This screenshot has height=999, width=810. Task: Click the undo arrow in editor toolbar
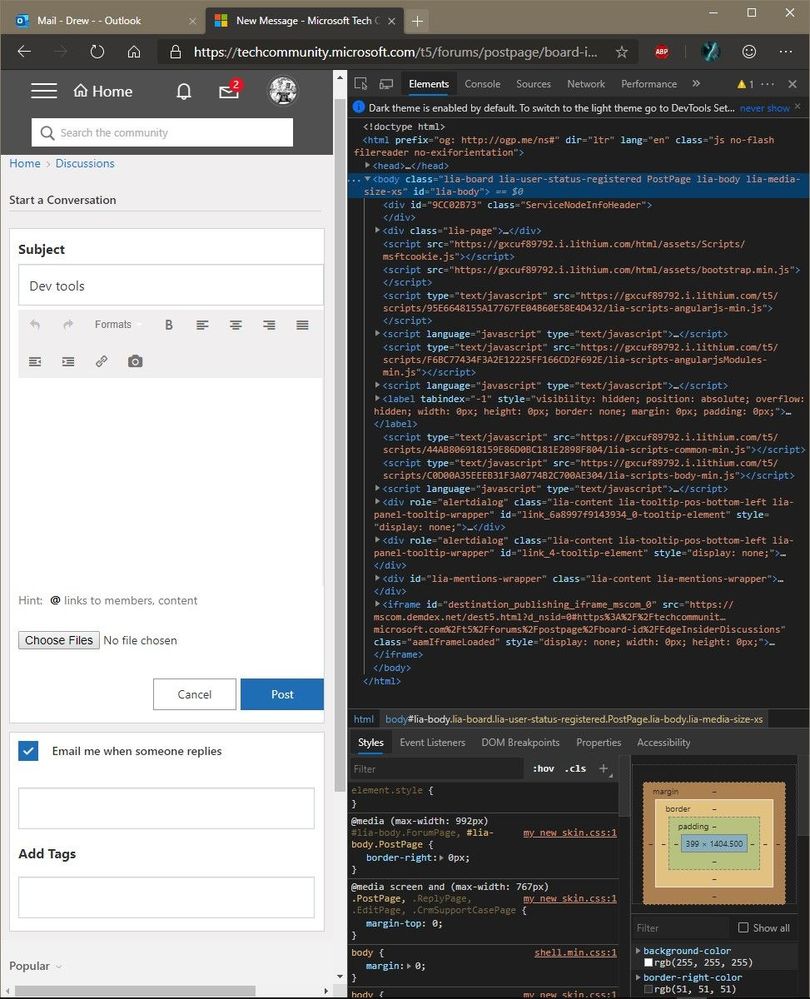pos(35,325)
